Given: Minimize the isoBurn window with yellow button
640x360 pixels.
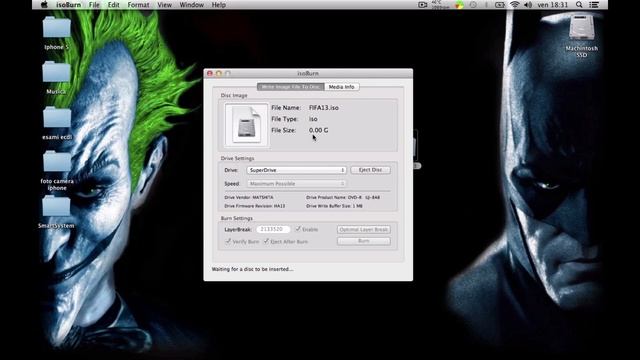Looking at the screenshot, I should [x=219, y=73].
